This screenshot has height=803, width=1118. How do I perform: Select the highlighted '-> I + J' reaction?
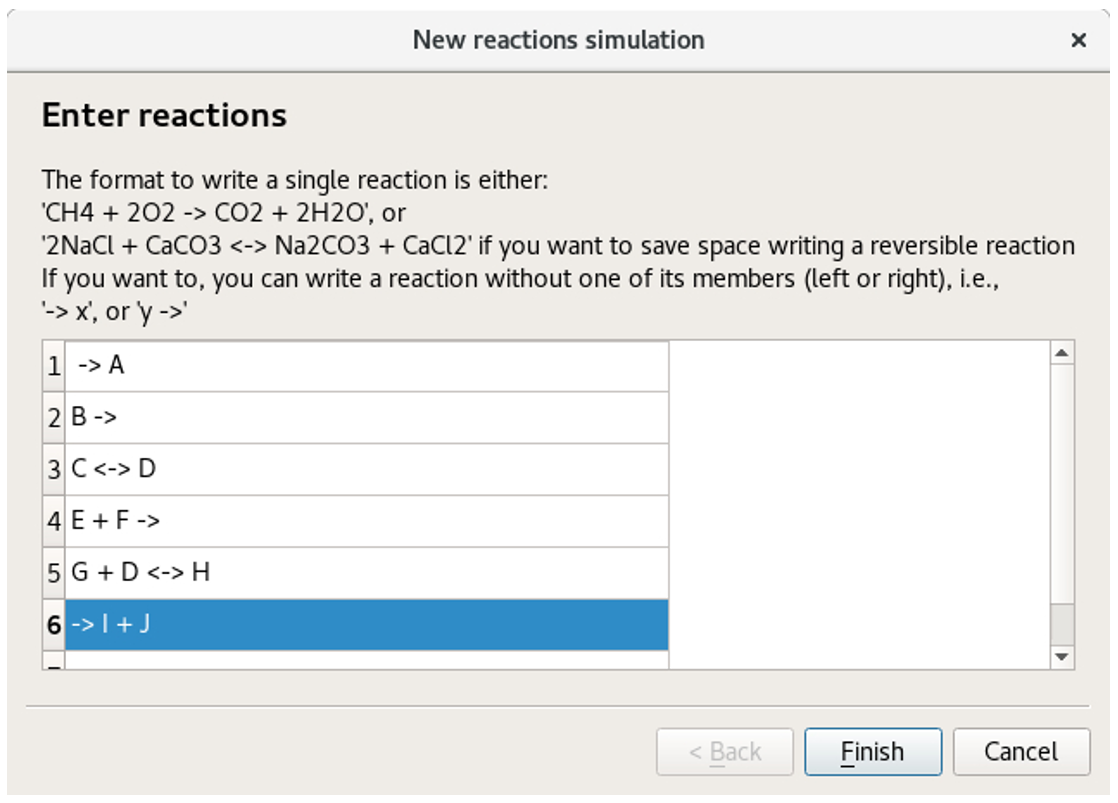point(300,624)
